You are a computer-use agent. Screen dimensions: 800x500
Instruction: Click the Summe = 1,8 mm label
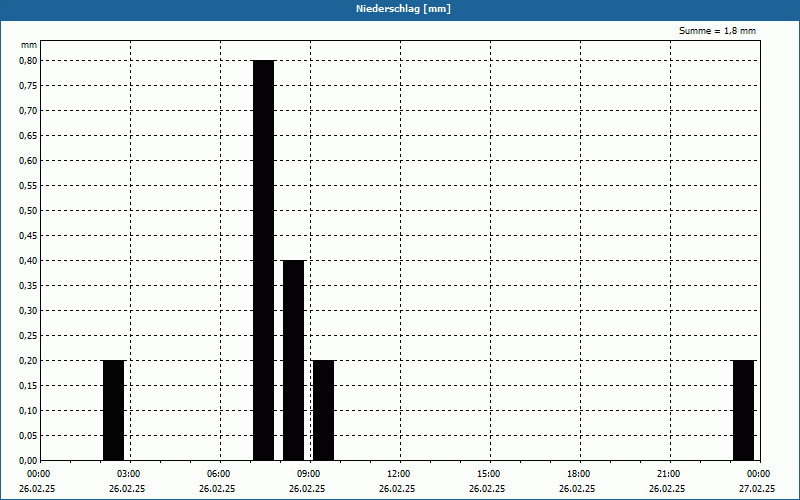(717, 31)
